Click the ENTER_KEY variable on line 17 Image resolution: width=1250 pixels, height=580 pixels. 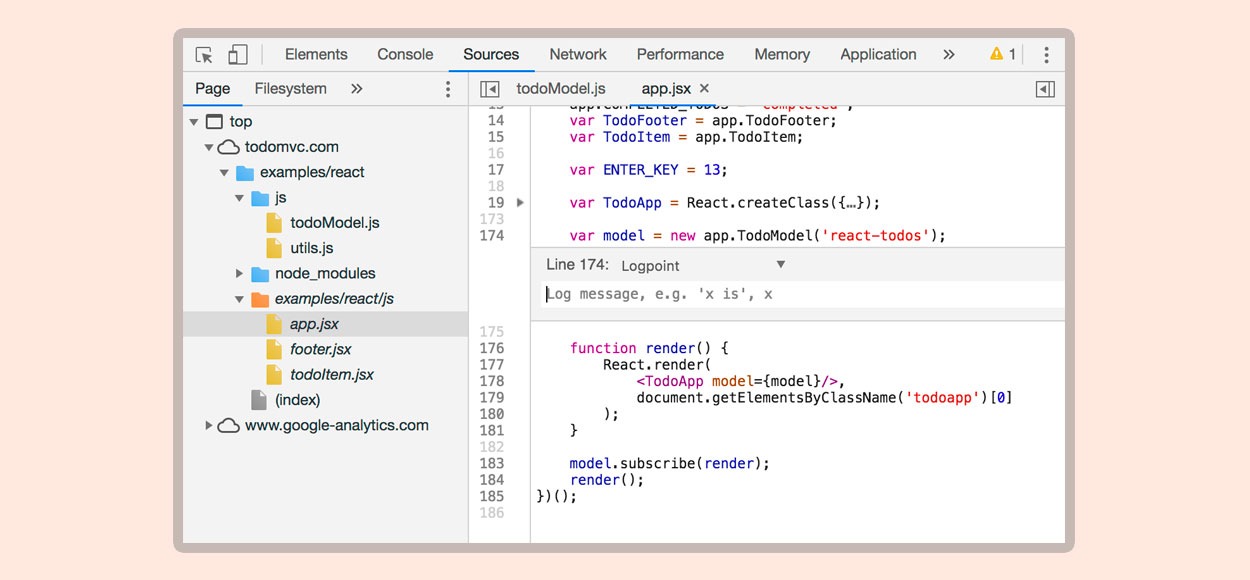pos(640,170)
